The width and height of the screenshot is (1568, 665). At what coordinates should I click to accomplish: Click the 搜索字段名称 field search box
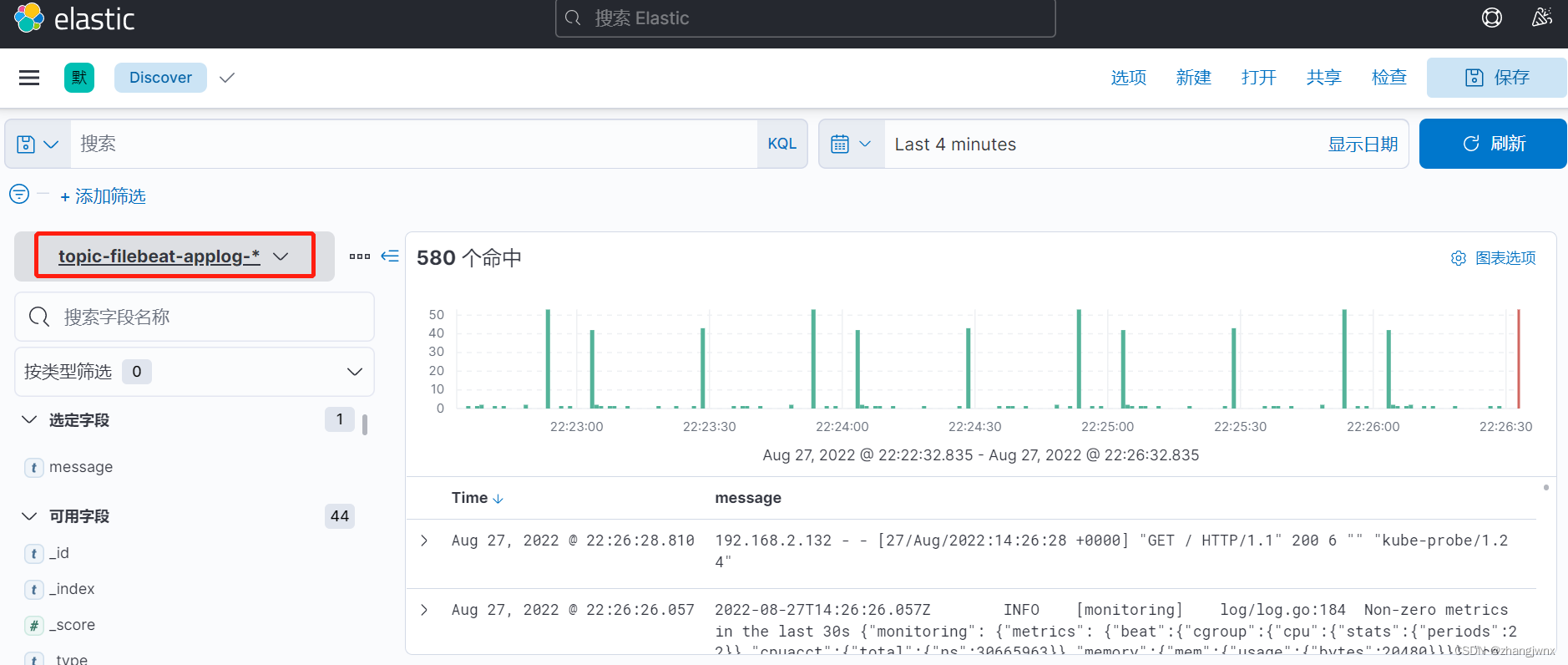coord(195,317)
